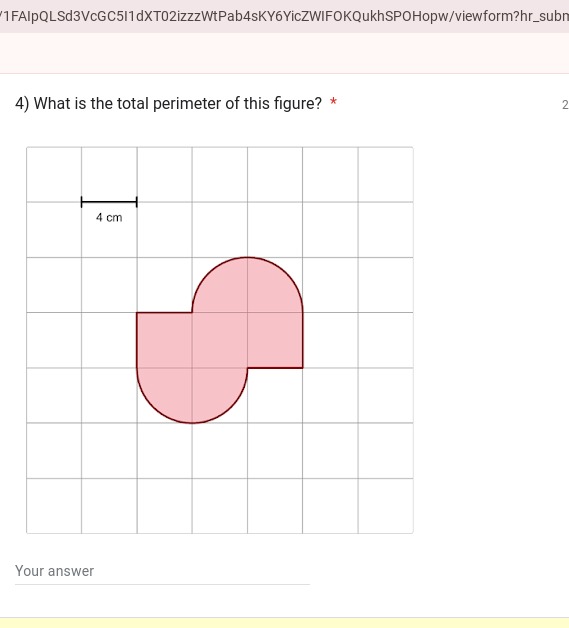Click the '4 cm' scale label

pos(109,217)
